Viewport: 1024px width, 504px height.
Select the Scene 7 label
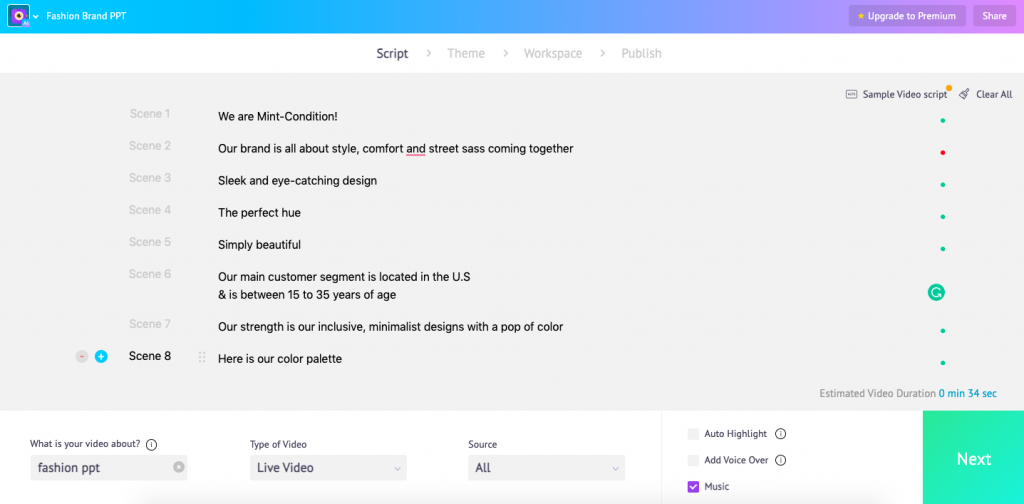[x=150, y=324]
